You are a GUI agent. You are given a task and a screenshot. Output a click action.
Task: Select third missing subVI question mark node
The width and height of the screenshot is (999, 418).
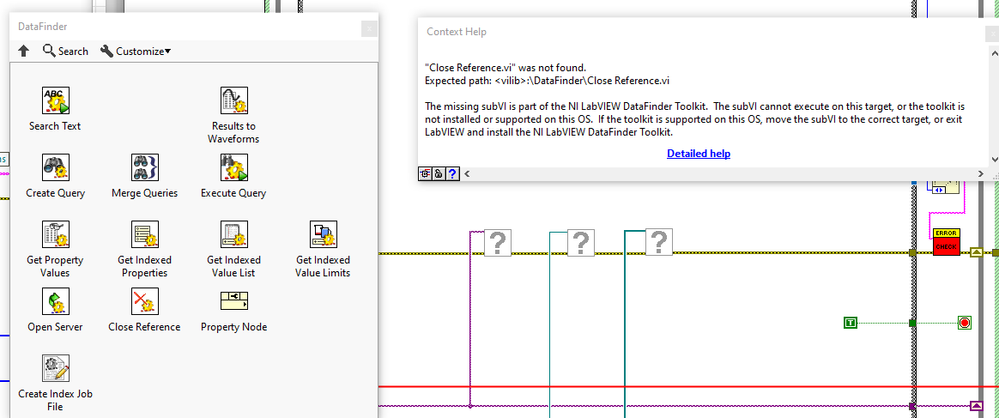tap(659, 242)
